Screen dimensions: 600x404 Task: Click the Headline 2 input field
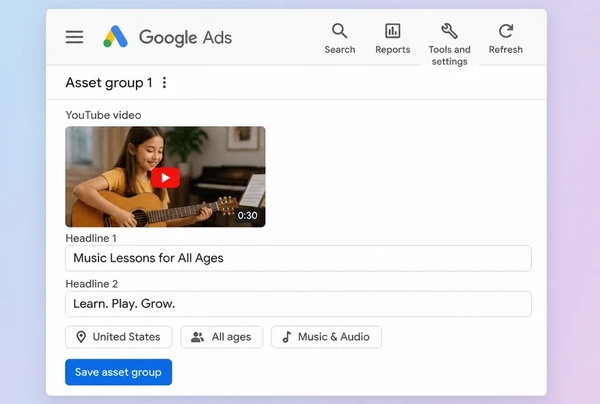click(298, 304)
